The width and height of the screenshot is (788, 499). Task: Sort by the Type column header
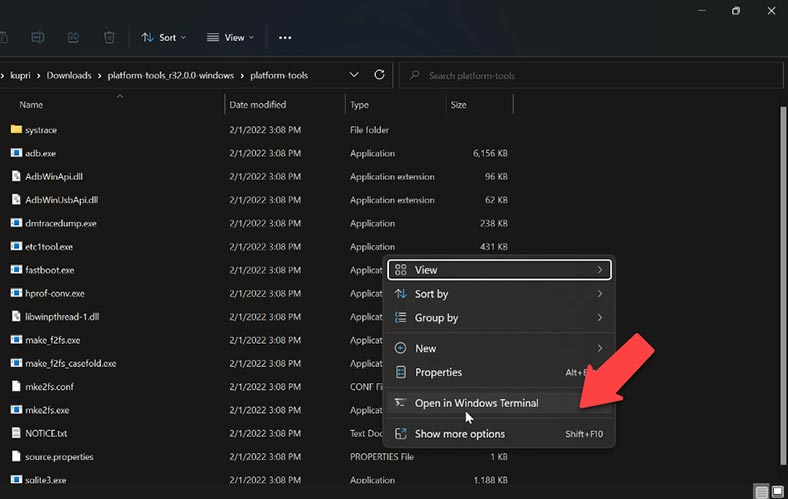pos(359,105)
